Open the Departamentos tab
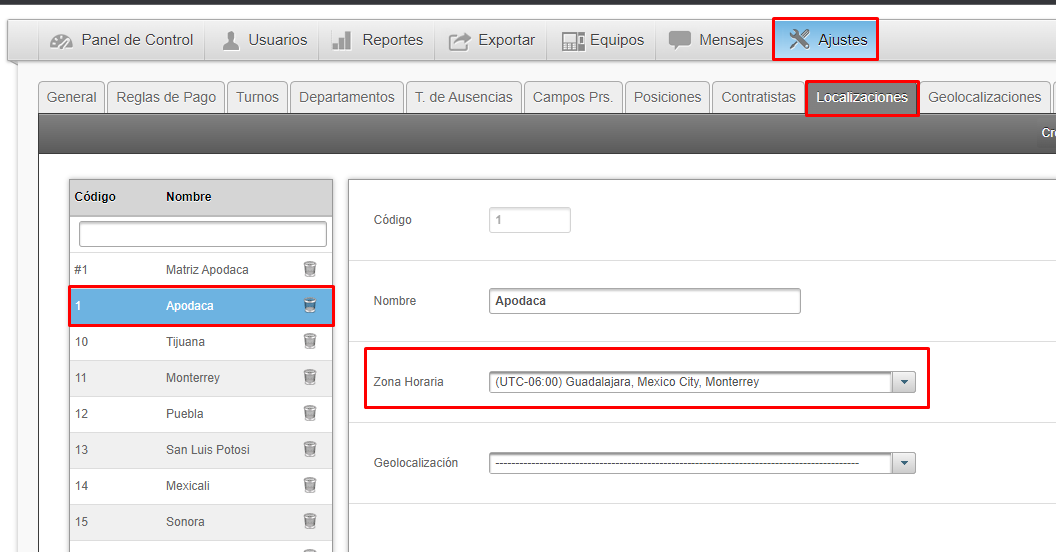The height and width of the screenshot is (552, 1056). [347, 97]
